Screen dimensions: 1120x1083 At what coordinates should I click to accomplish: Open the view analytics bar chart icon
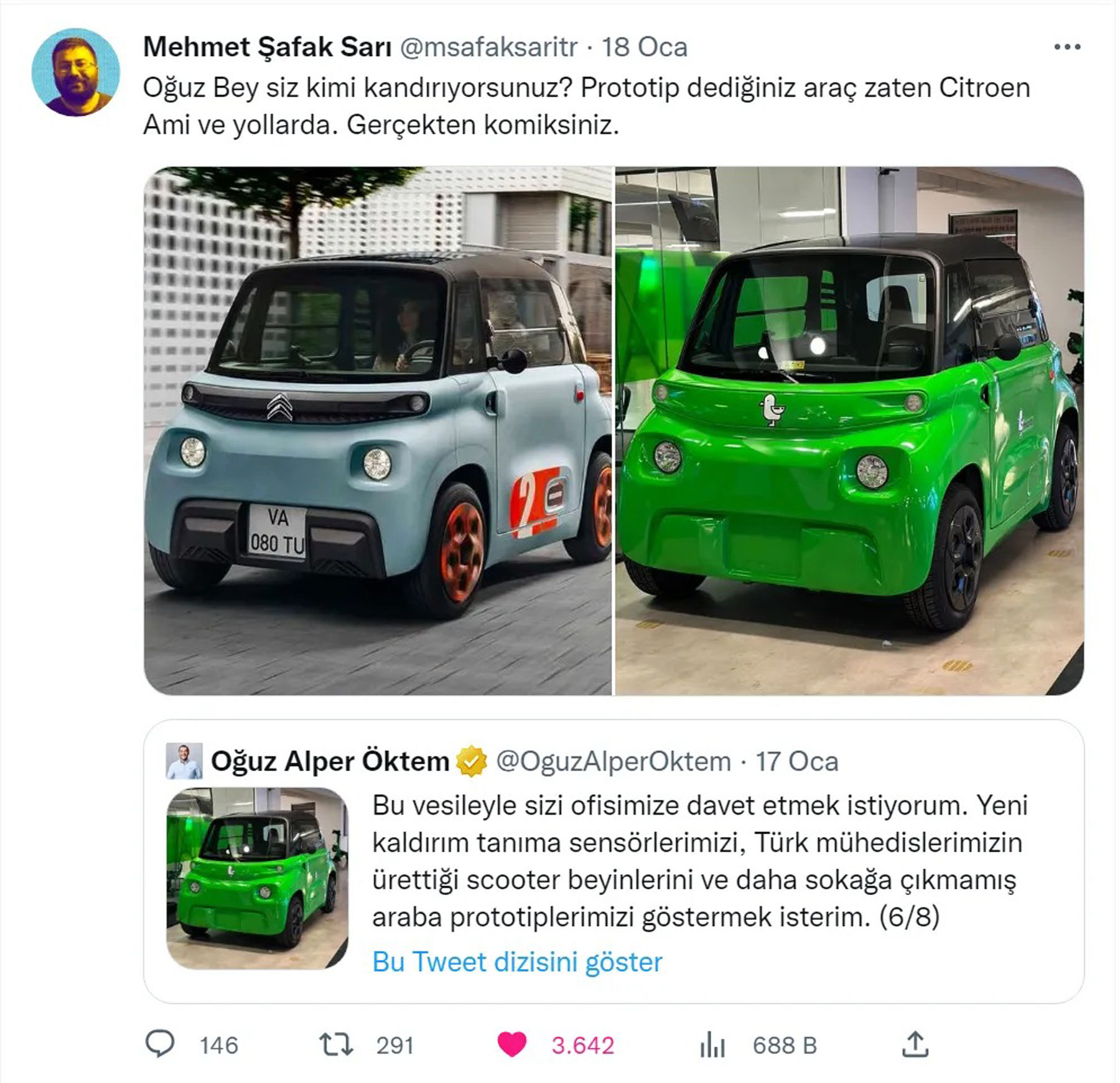point(712,1044)
